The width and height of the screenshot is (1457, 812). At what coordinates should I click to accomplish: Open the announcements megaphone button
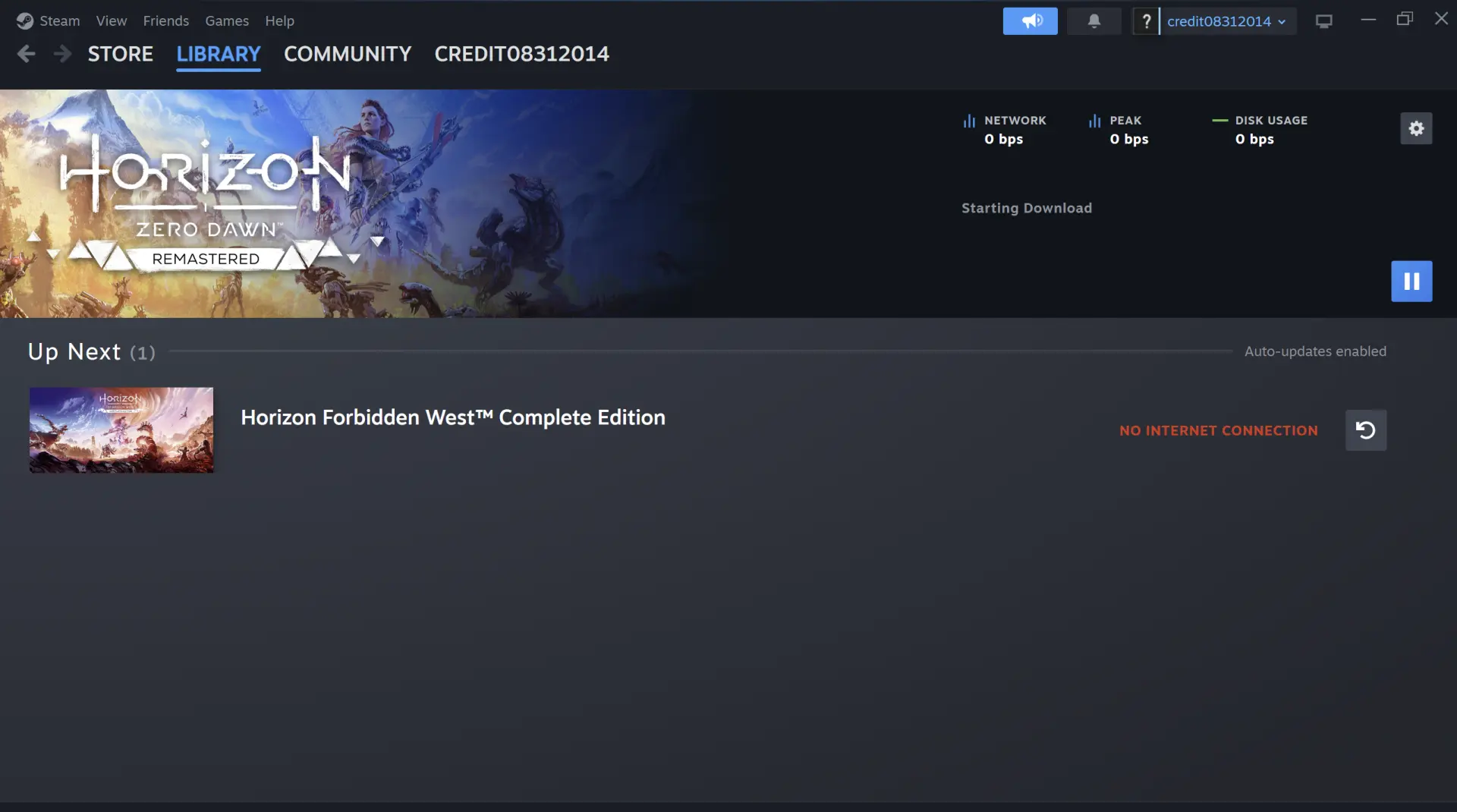coord(1030,21)
